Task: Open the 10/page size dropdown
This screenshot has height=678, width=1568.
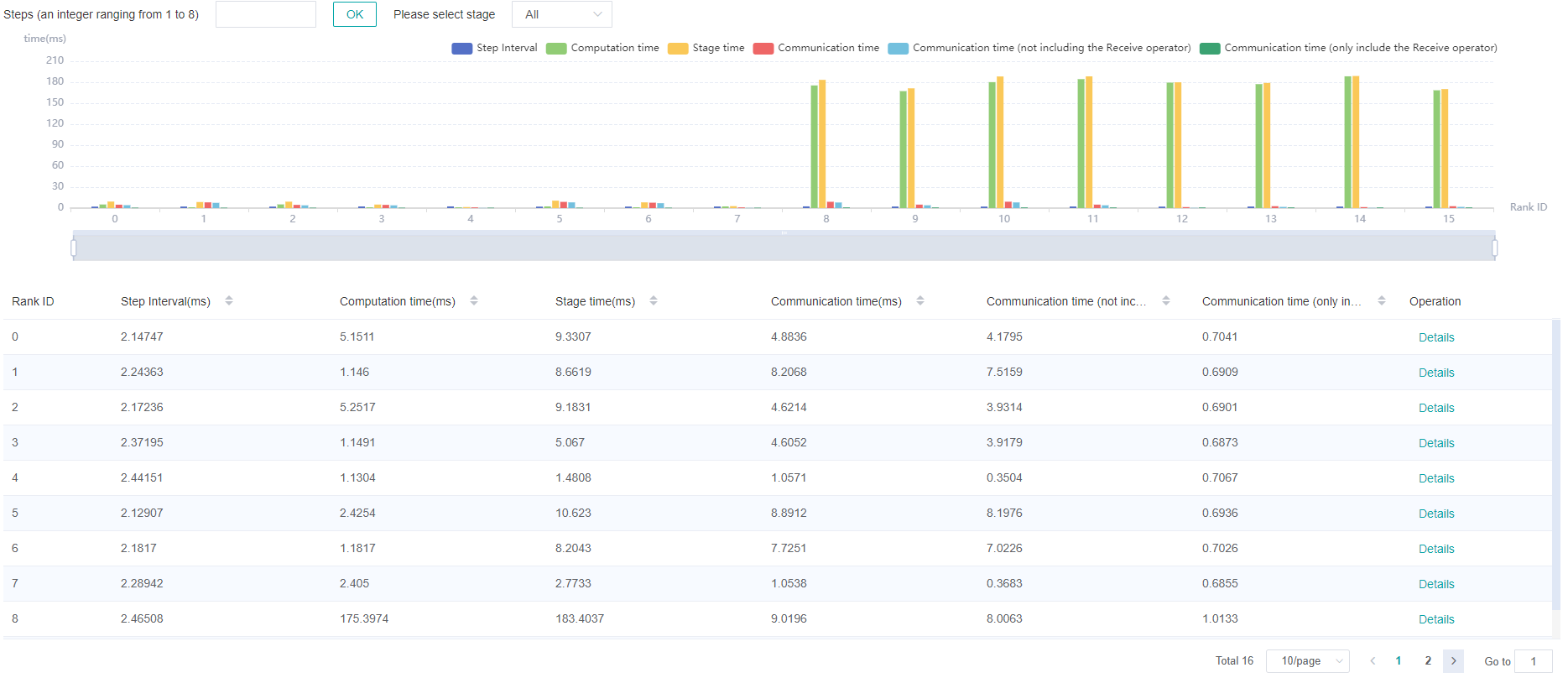Action: click(1307, 661)
